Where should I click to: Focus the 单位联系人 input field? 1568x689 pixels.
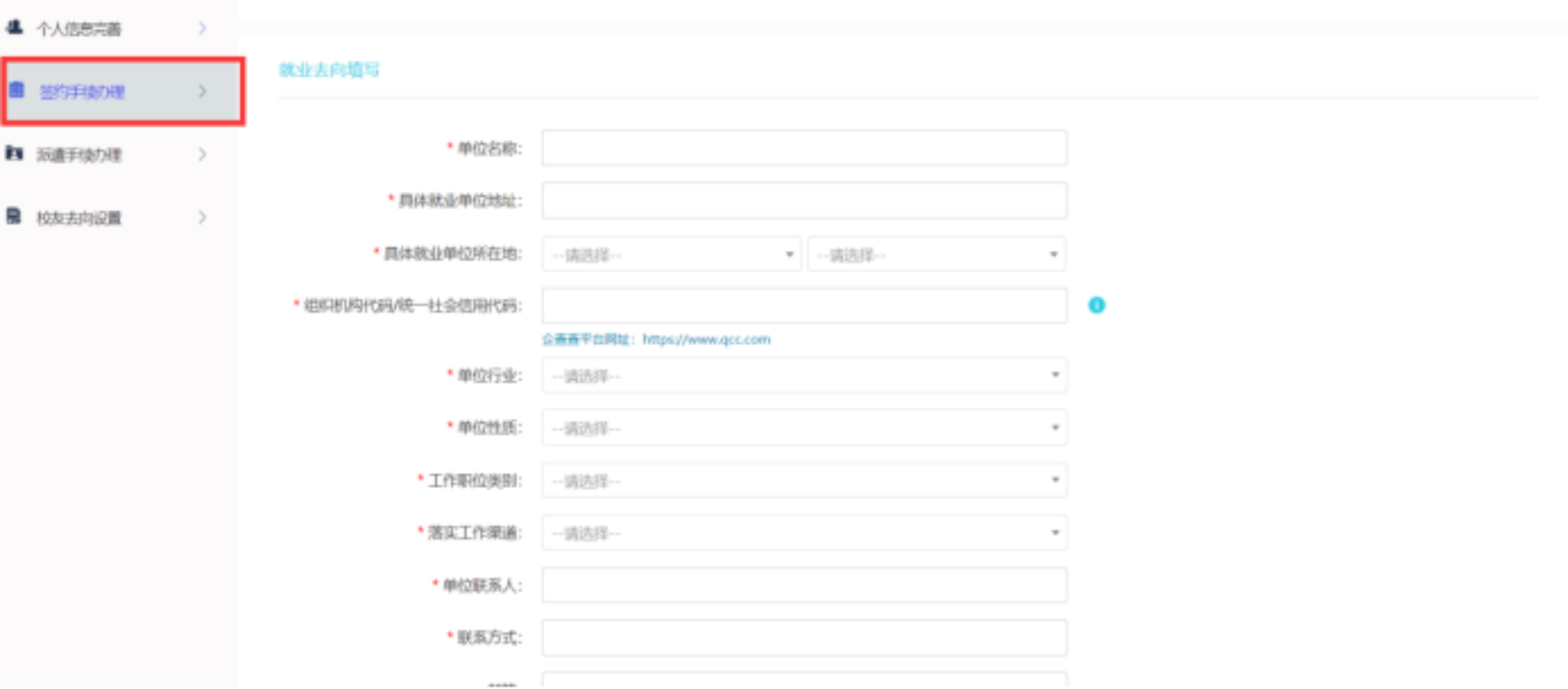804,585
